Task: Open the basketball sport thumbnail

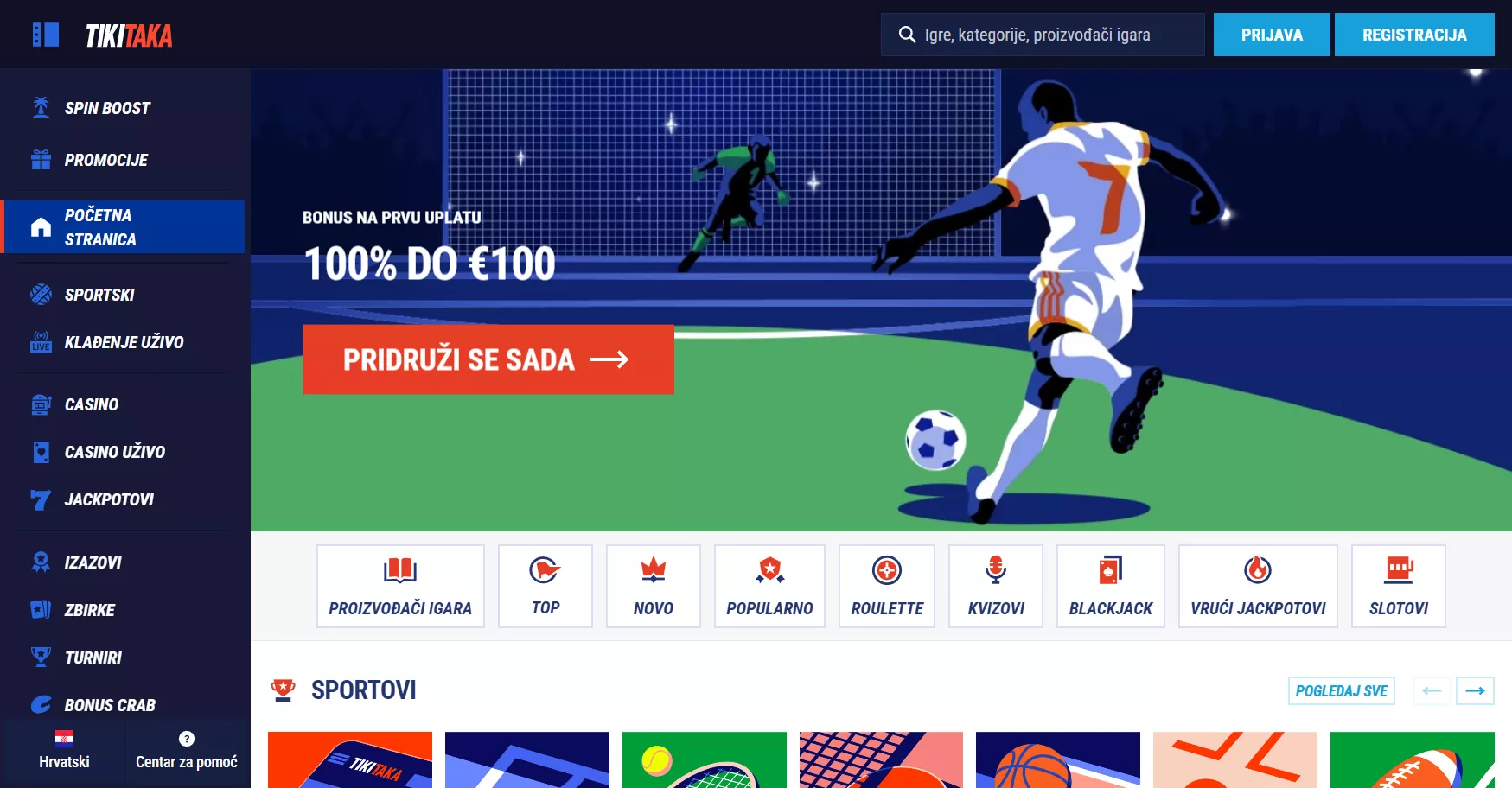Action: 1058,759
